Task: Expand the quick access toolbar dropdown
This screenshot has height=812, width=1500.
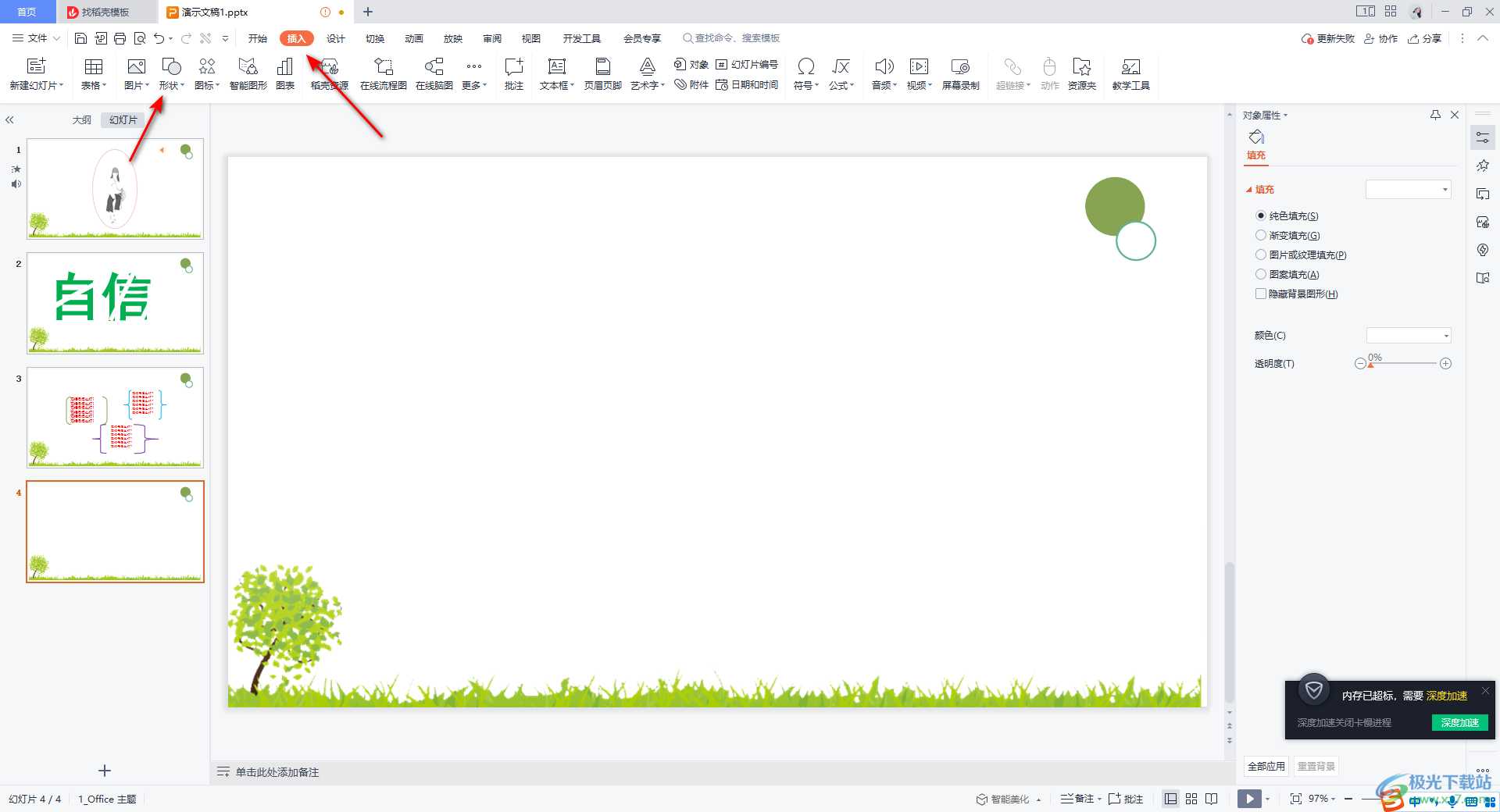Action: click(x=226, y=38)
